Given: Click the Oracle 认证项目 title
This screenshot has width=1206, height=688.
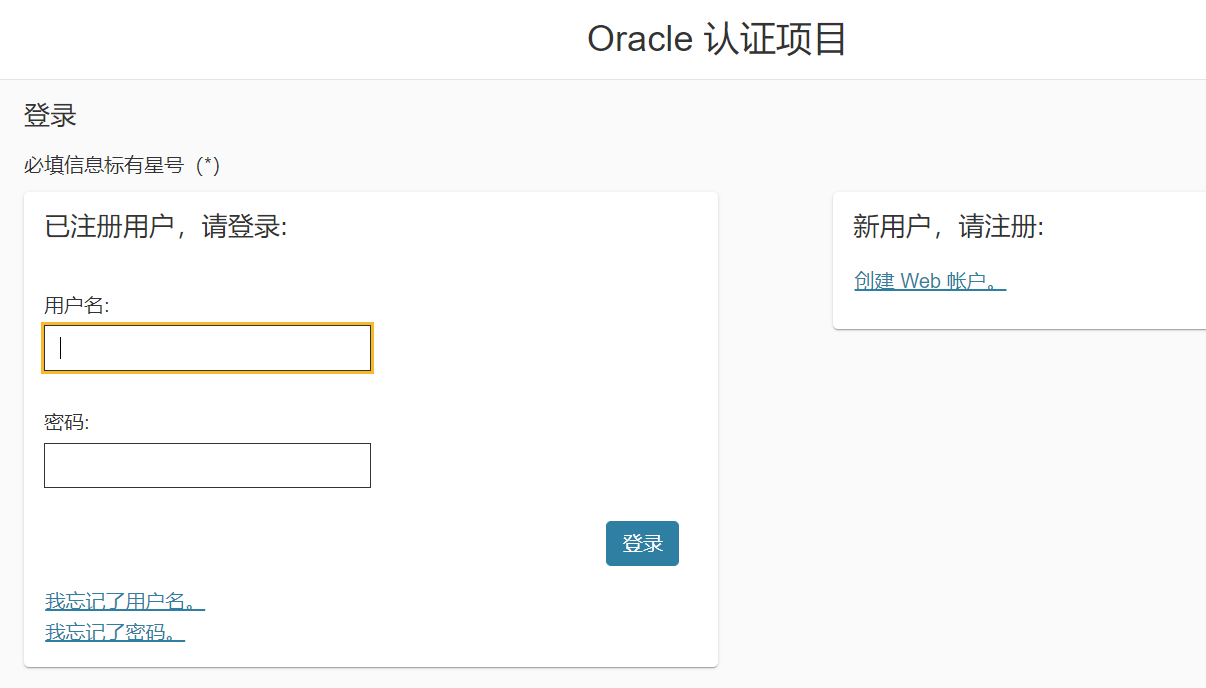Looking at the screenshot, I should coord(717,39).
